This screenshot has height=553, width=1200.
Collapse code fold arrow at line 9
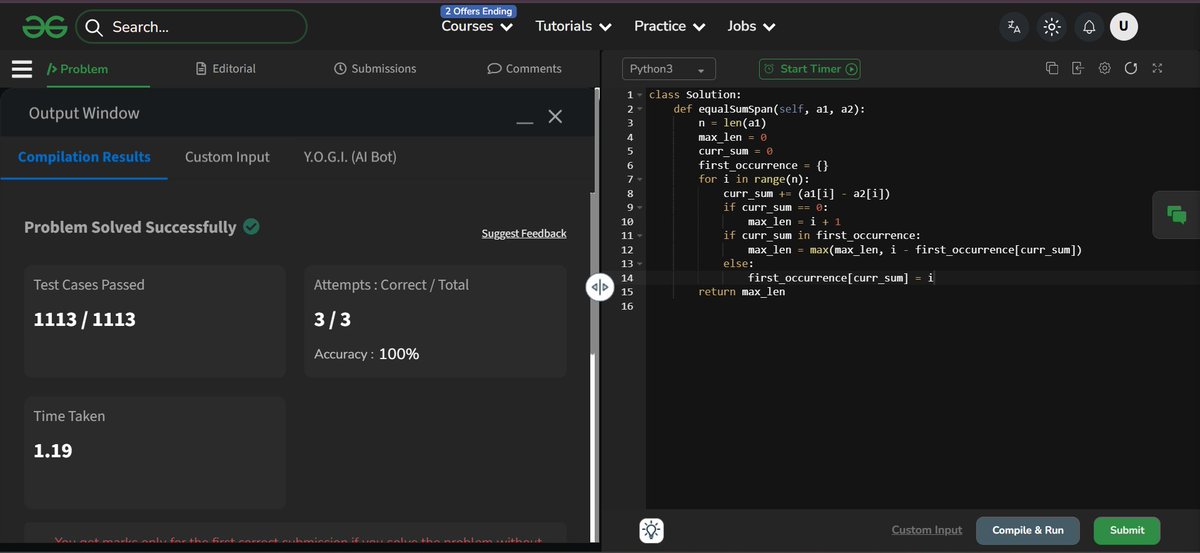coord(639,207)
